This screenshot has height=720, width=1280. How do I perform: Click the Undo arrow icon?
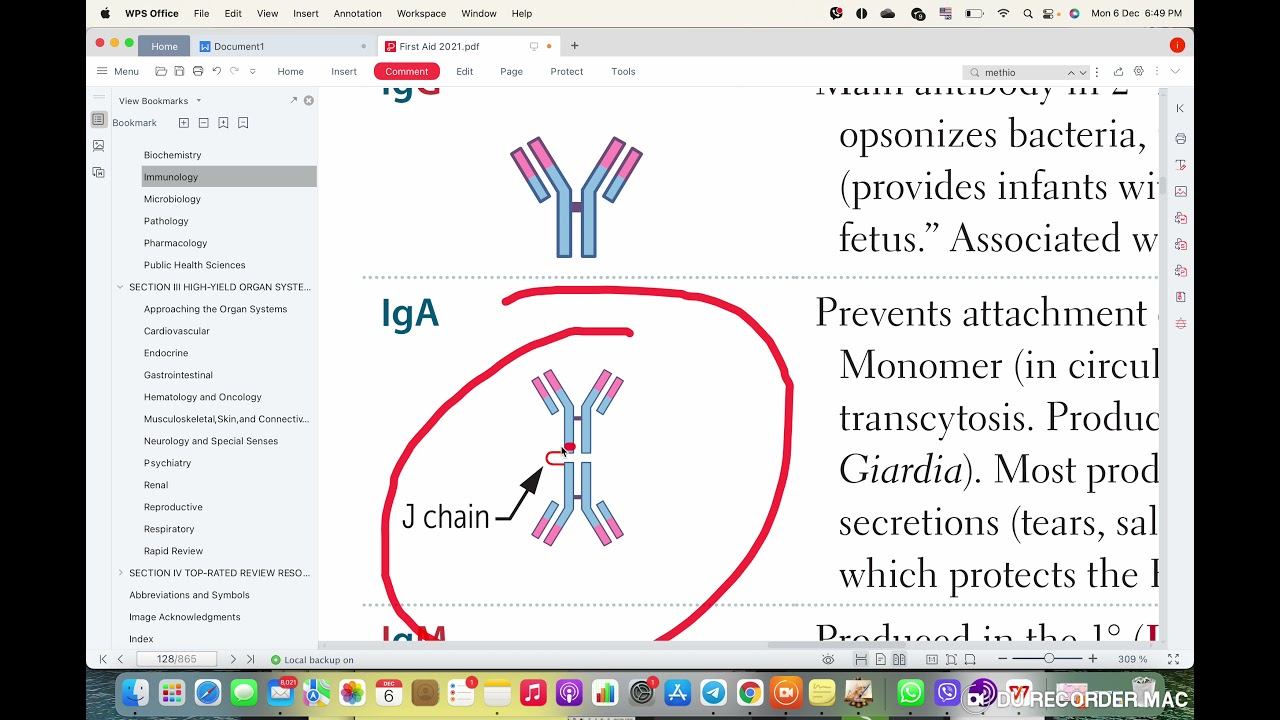pyautogui.click(x=216, y=71)
